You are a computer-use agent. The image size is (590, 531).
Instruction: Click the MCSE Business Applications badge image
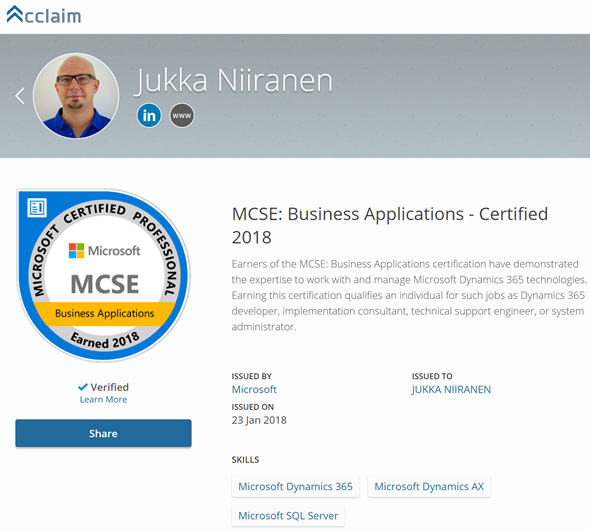point(104,275)
